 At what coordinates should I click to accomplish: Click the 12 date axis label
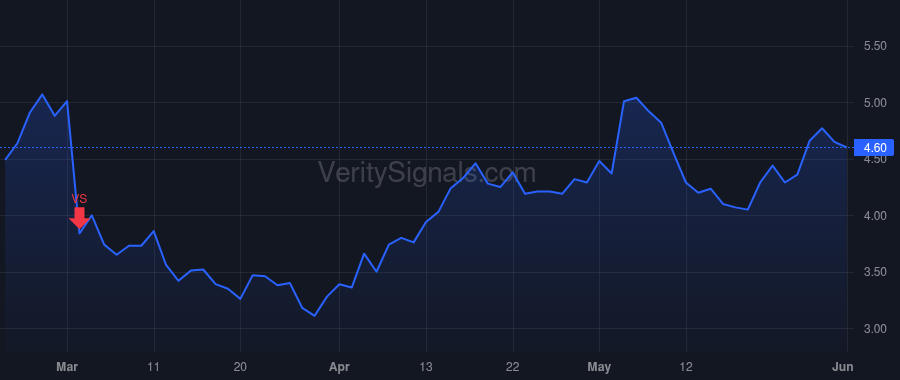click(x=686, y=367)
